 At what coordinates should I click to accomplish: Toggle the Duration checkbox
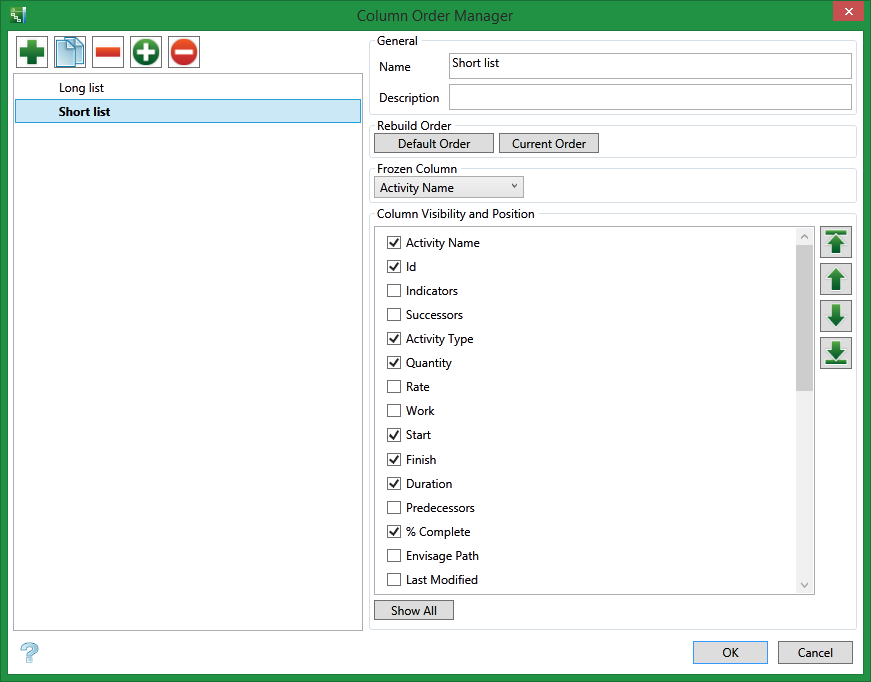[394, 483]
